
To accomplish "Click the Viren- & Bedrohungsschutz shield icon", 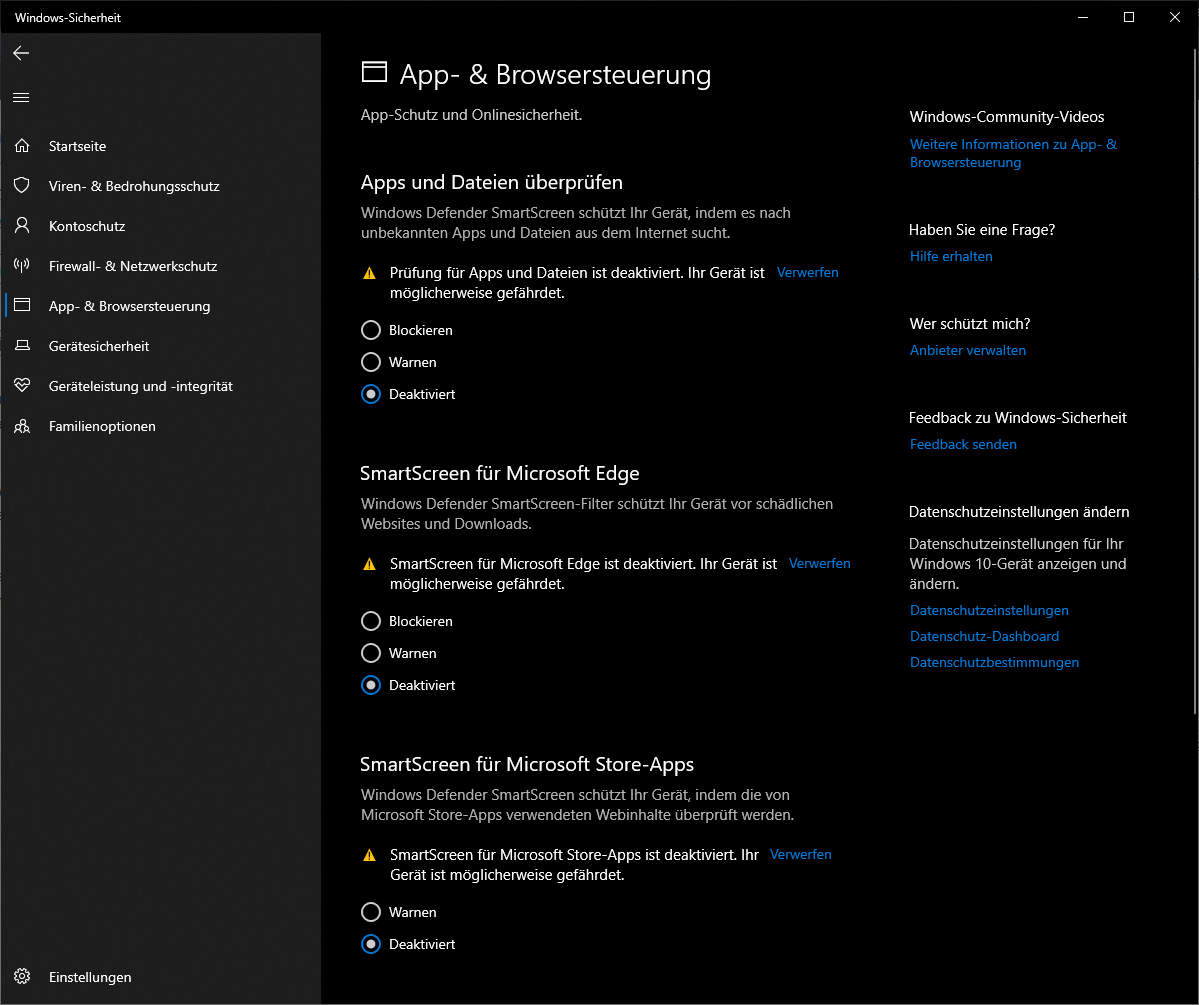I will (x=22, y=186).
